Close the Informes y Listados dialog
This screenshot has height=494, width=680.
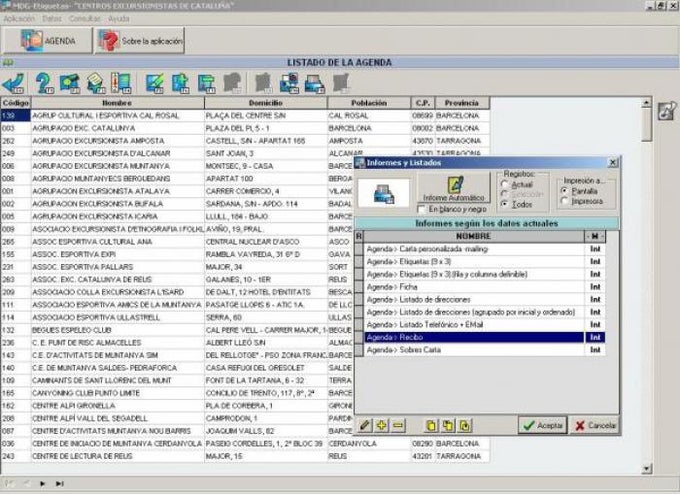pyautogui.click(x=613, y=163)
